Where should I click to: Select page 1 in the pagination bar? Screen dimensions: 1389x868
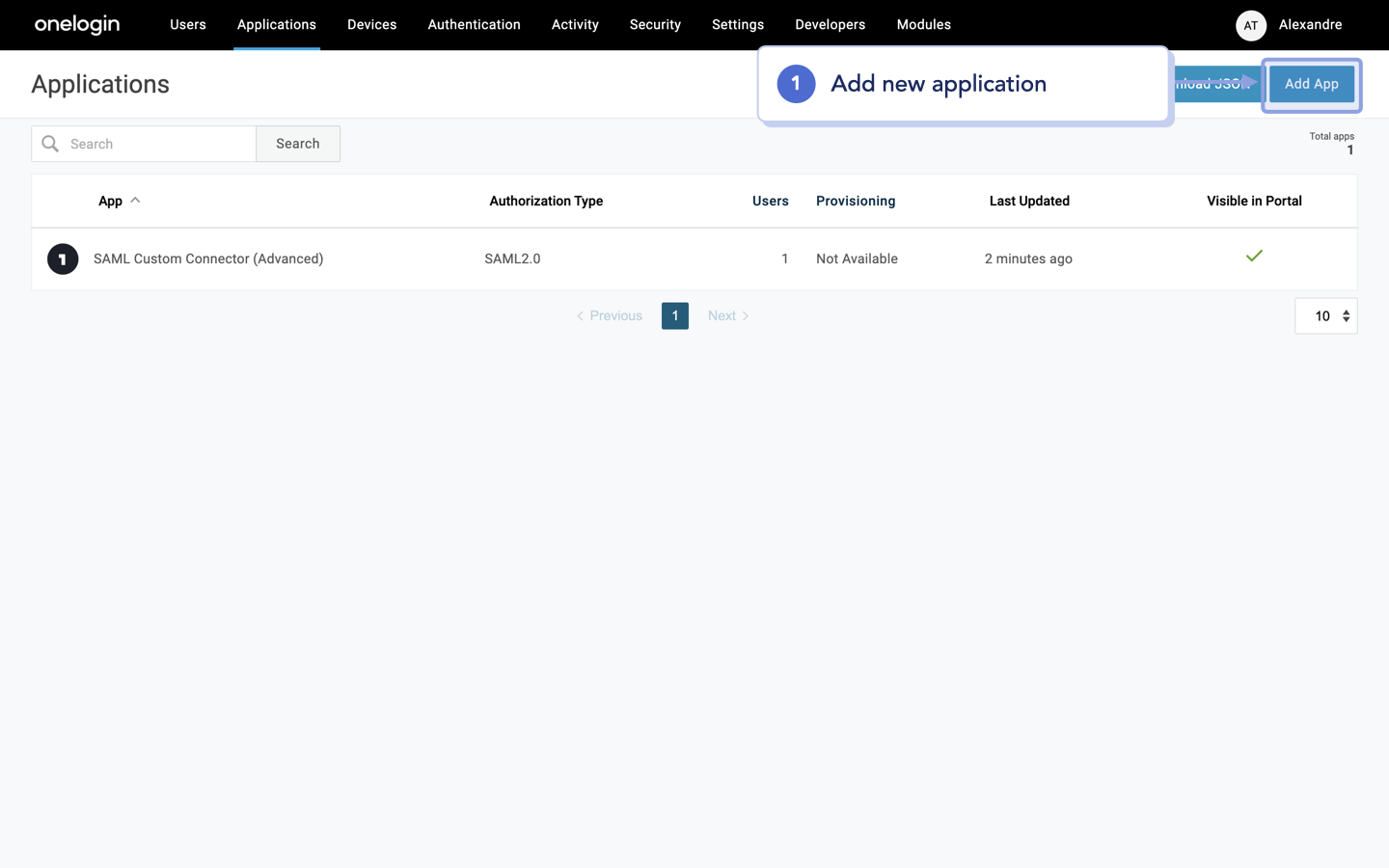click(x=675, y=315)
